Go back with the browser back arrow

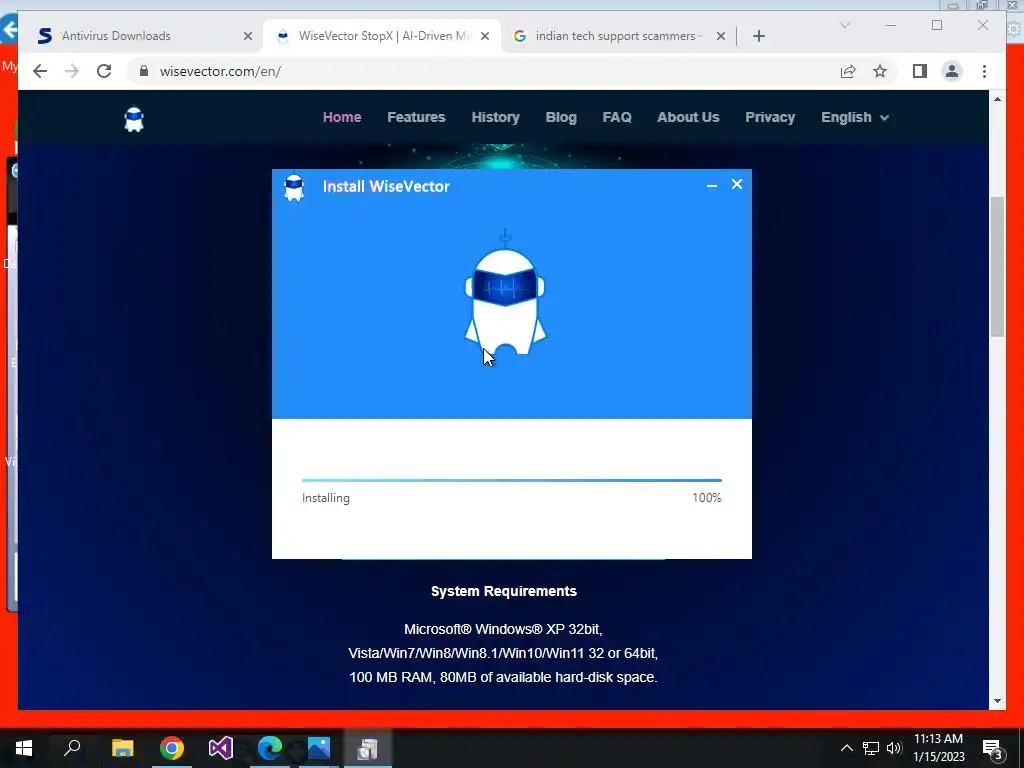(x=40, y=71)
